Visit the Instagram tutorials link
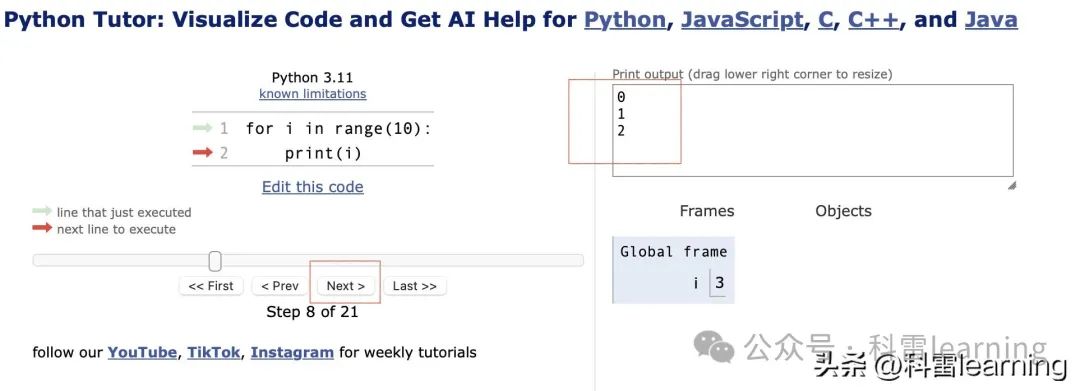1080x391 pixels. 292,352
